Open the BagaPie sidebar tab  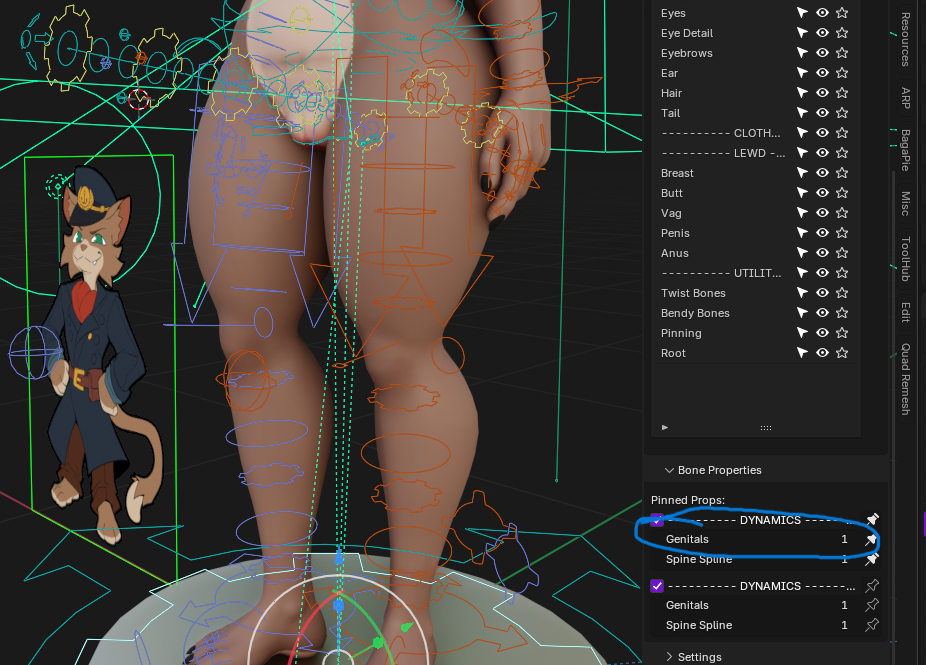(905, 150)
